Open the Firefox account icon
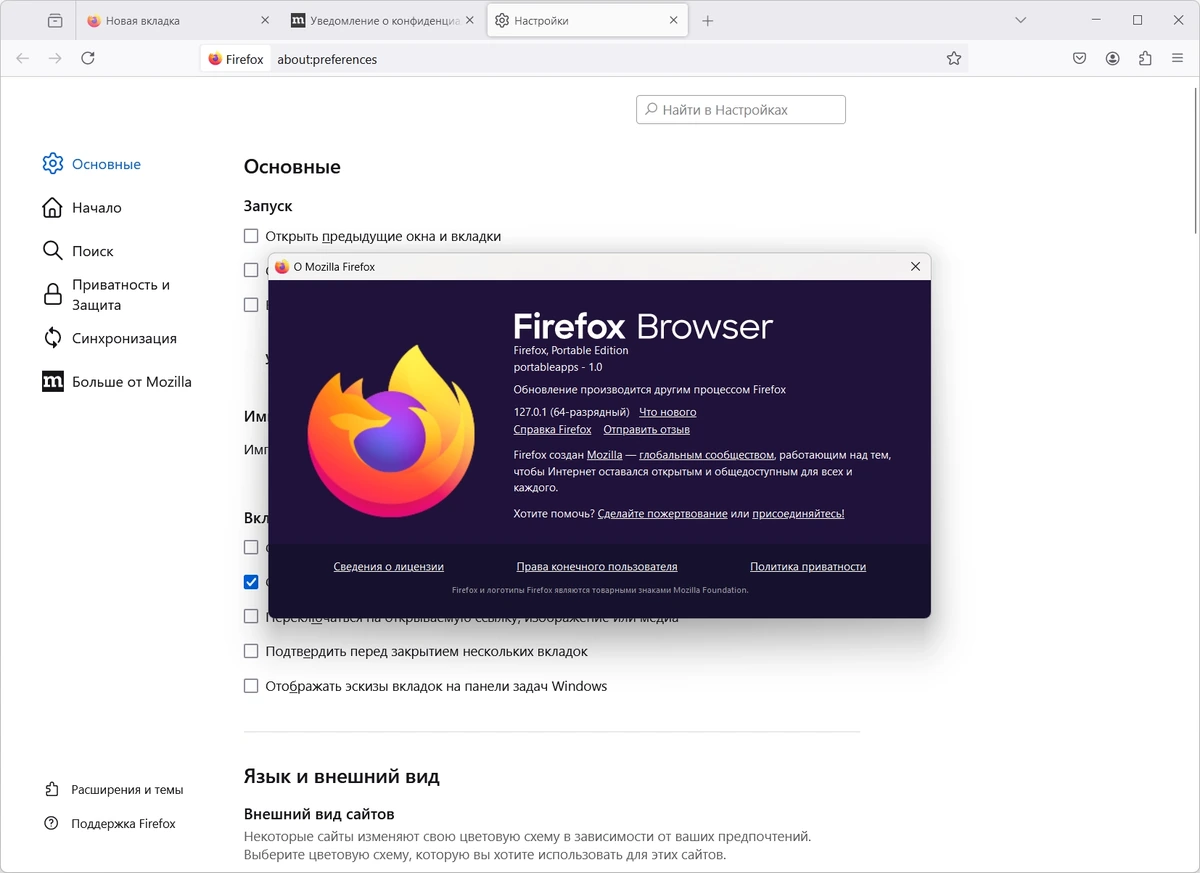 click(1112, 59)
